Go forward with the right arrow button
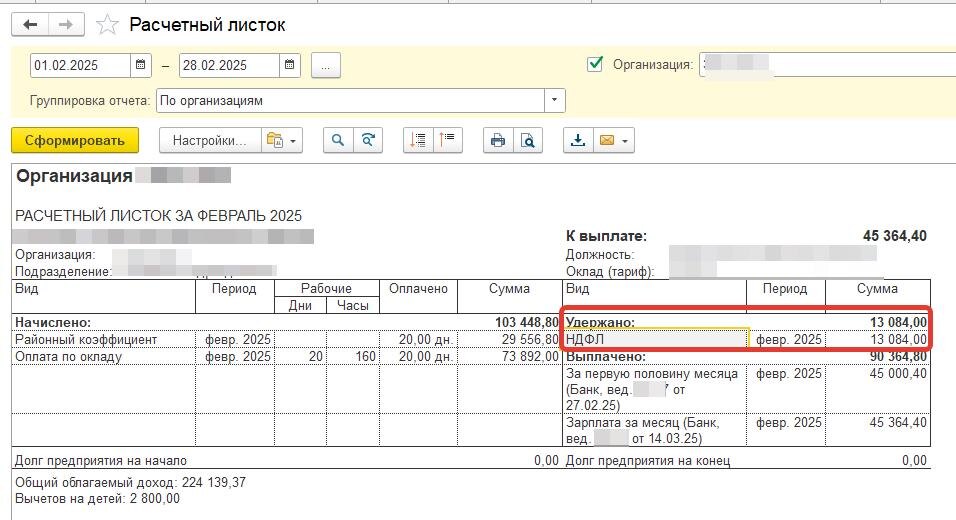The width and height of the screenshot is (956, 520). coord(66,24)
